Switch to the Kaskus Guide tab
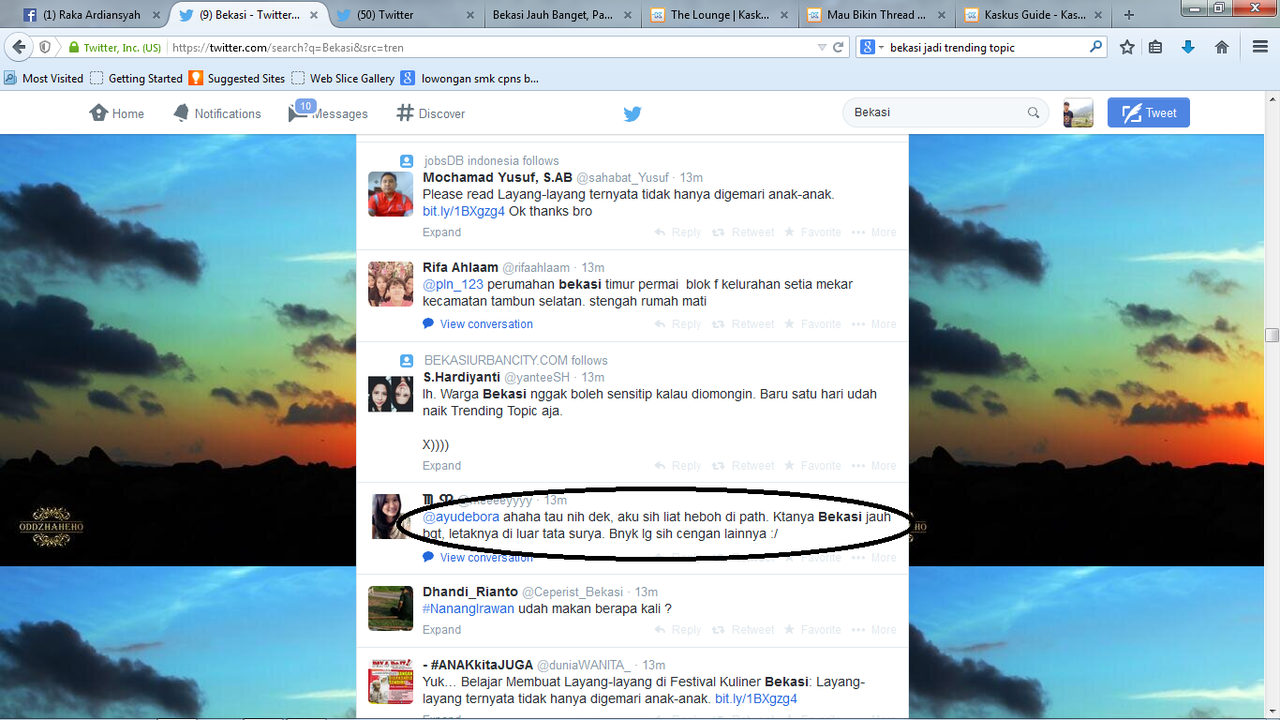Viewport: 1280px width, 720px height. coord(1034,15)
